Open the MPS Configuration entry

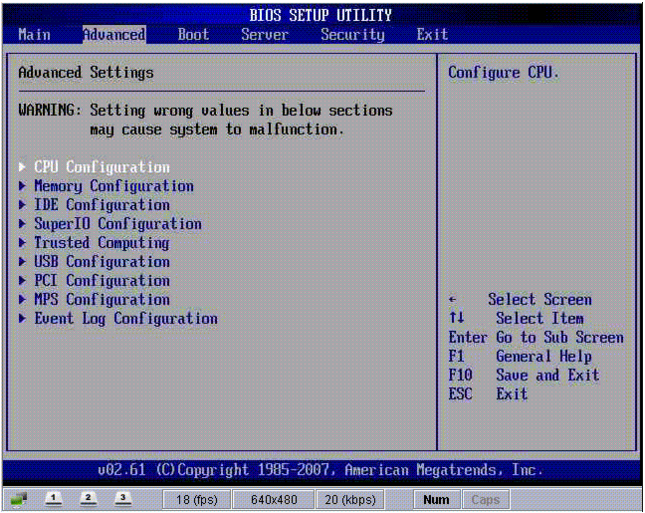point(101,300)
